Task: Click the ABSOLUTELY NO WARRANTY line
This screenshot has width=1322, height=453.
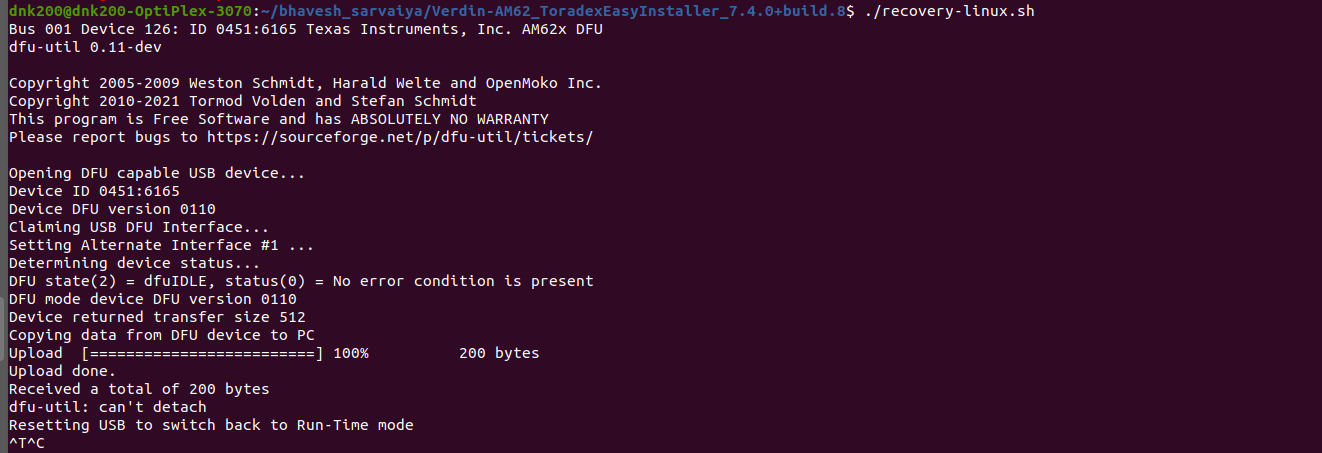Action: (278, 119)
